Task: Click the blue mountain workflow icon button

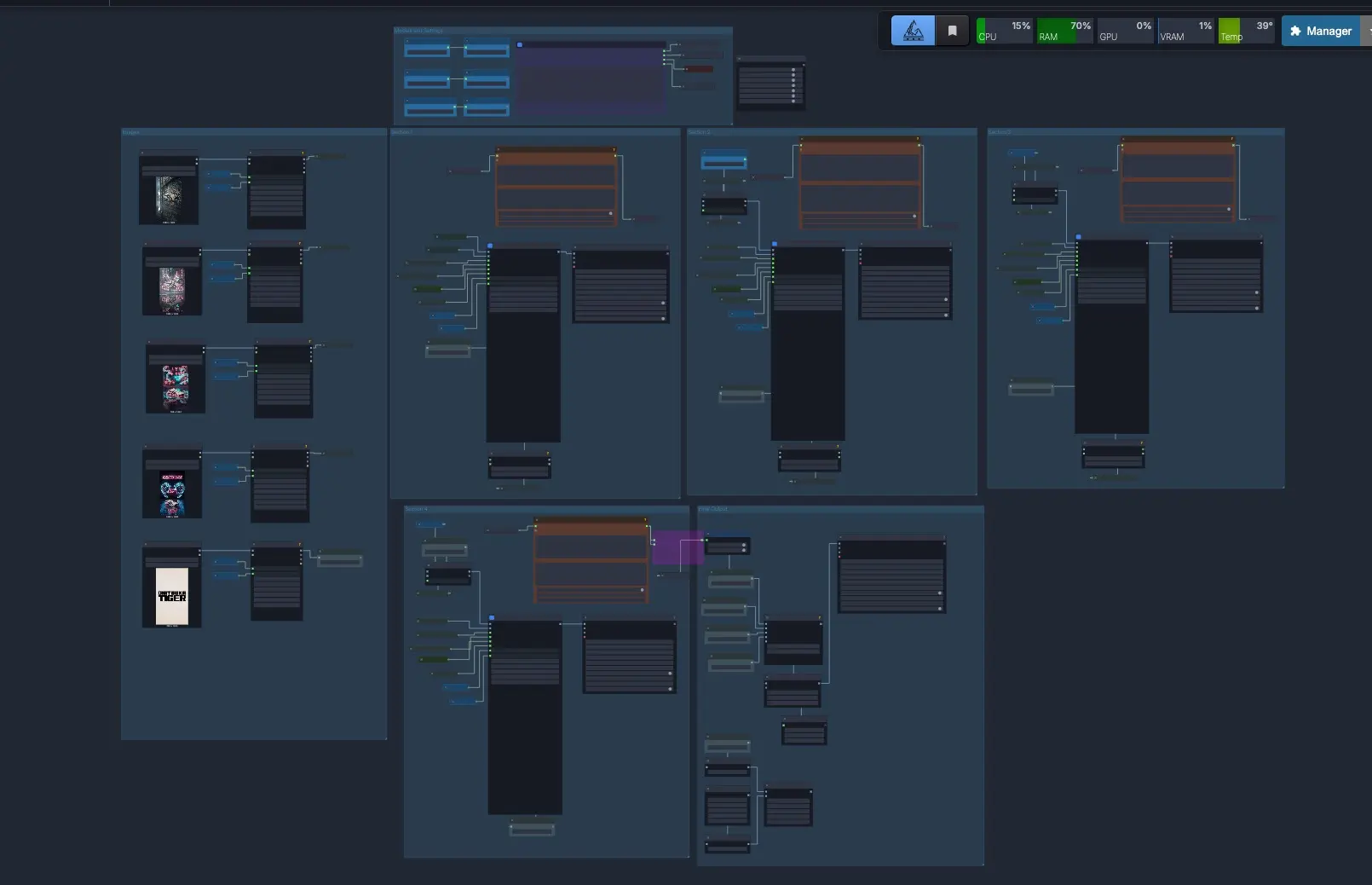Action: click(913, 31)
